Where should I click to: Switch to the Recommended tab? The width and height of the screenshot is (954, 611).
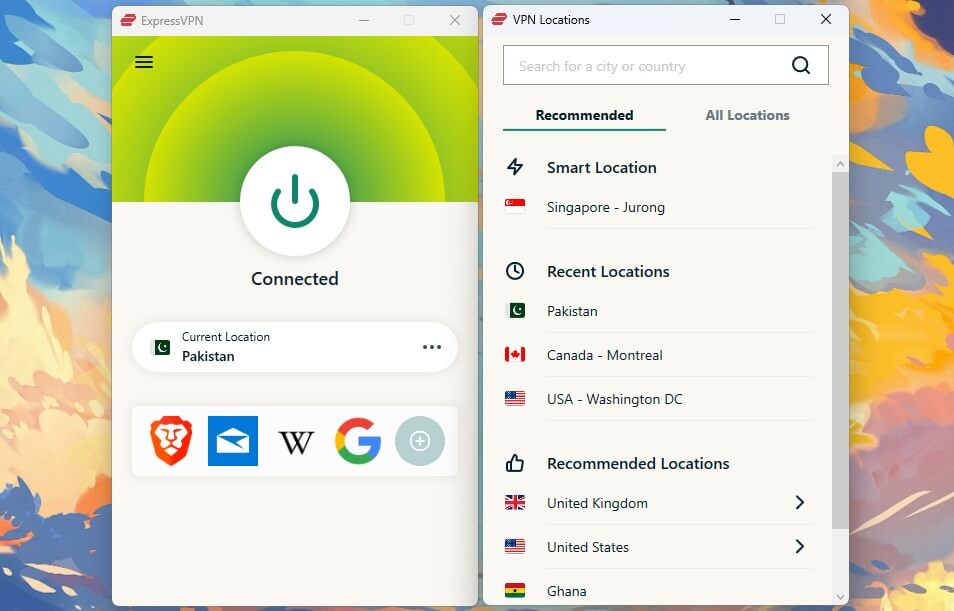[584, 115]
